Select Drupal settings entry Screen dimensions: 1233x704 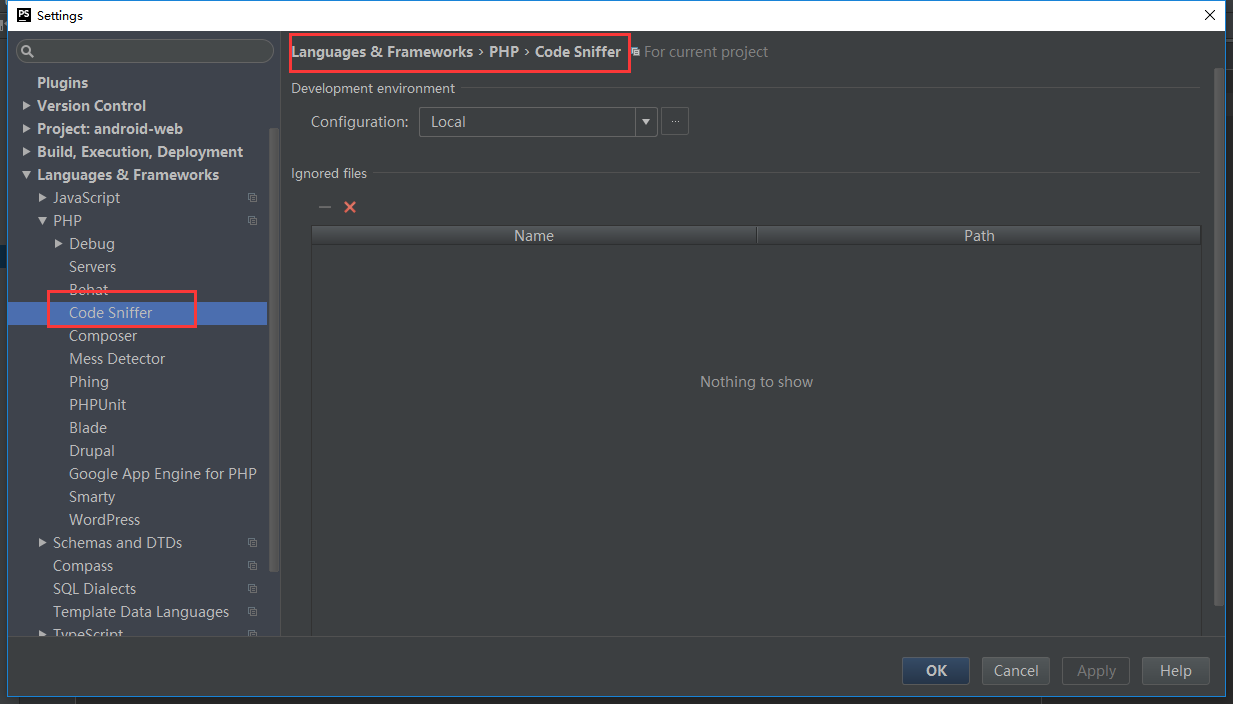[92, 451]
